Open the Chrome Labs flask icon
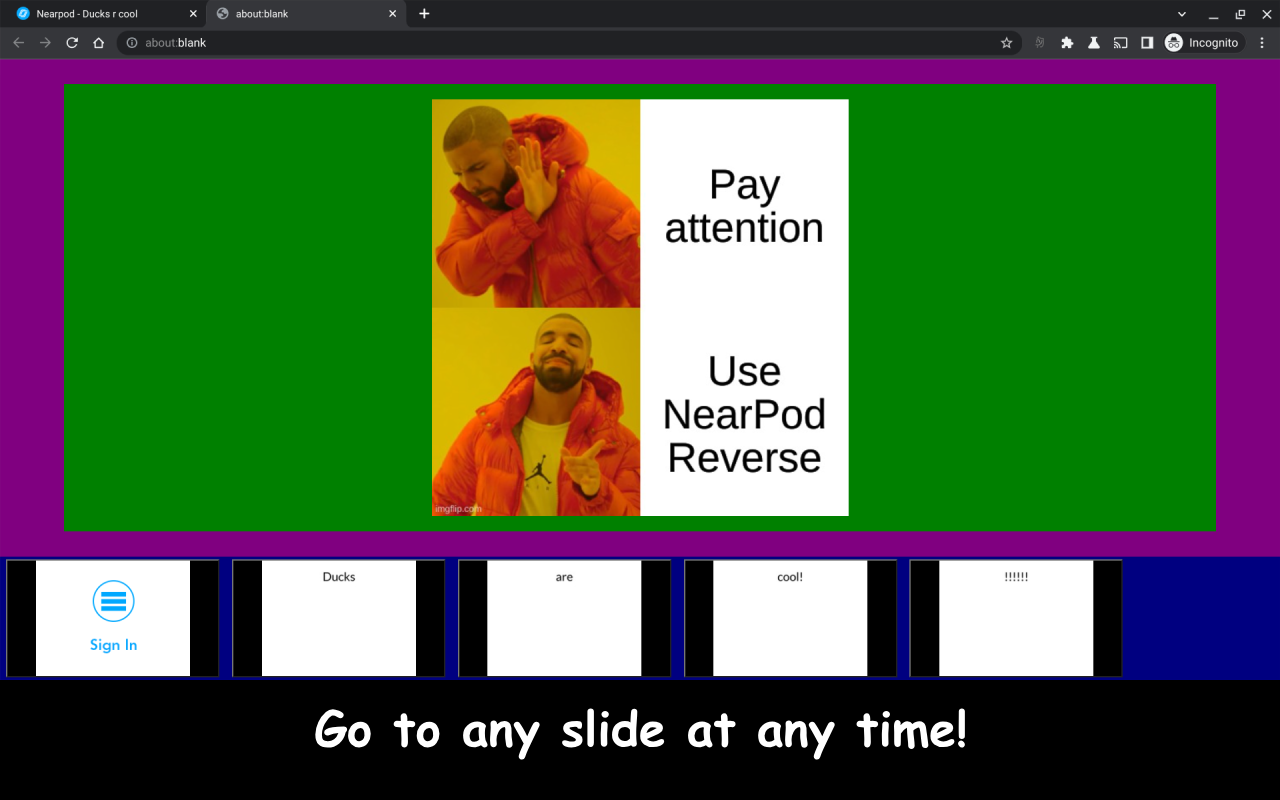This screenshot has width=1280, height=800. [1094, 43]
